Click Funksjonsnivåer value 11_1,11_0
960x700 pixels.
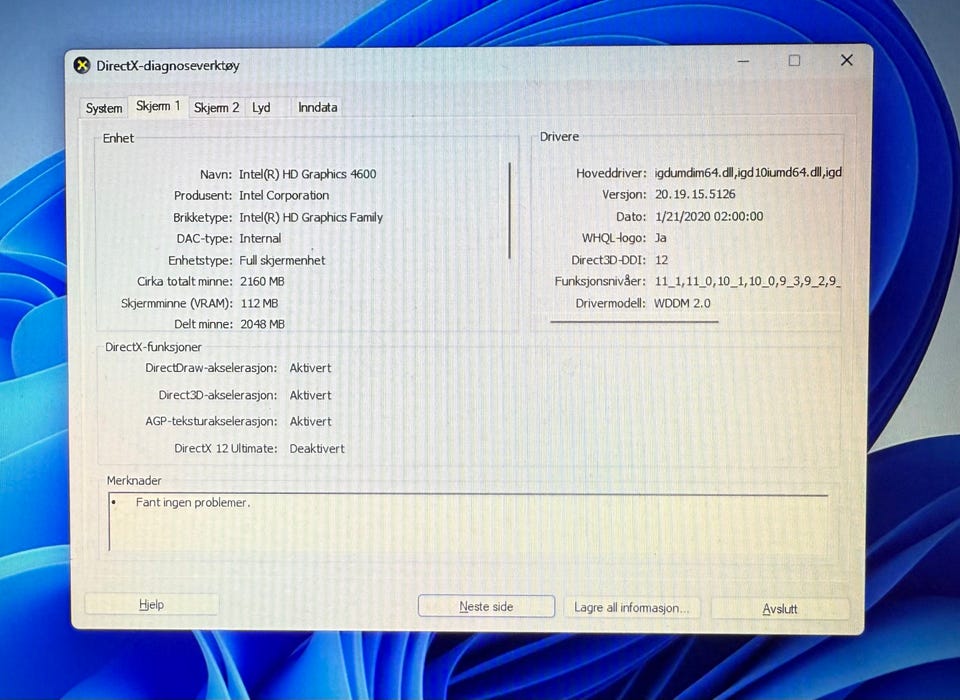click(x=748, y=281)
